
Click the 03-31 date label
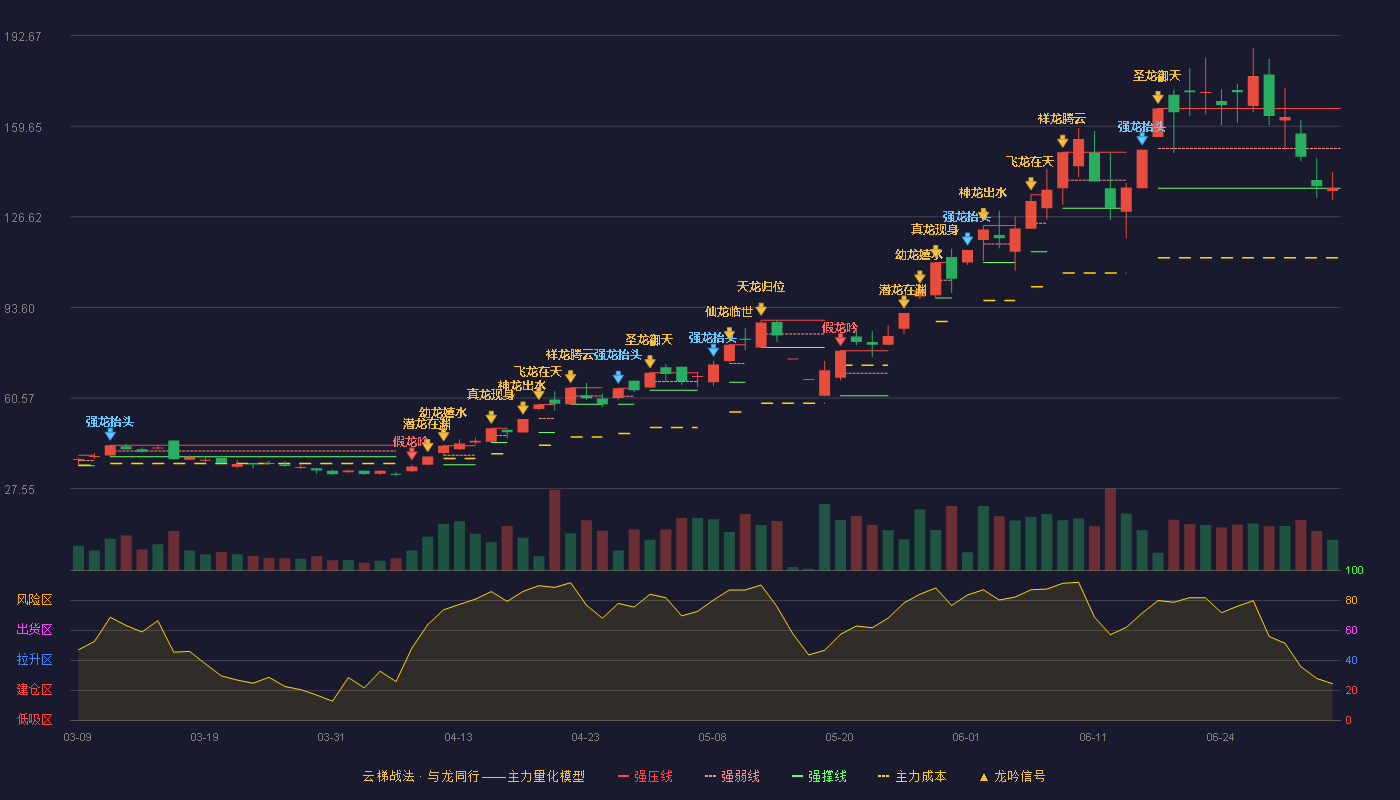(331, 737)
